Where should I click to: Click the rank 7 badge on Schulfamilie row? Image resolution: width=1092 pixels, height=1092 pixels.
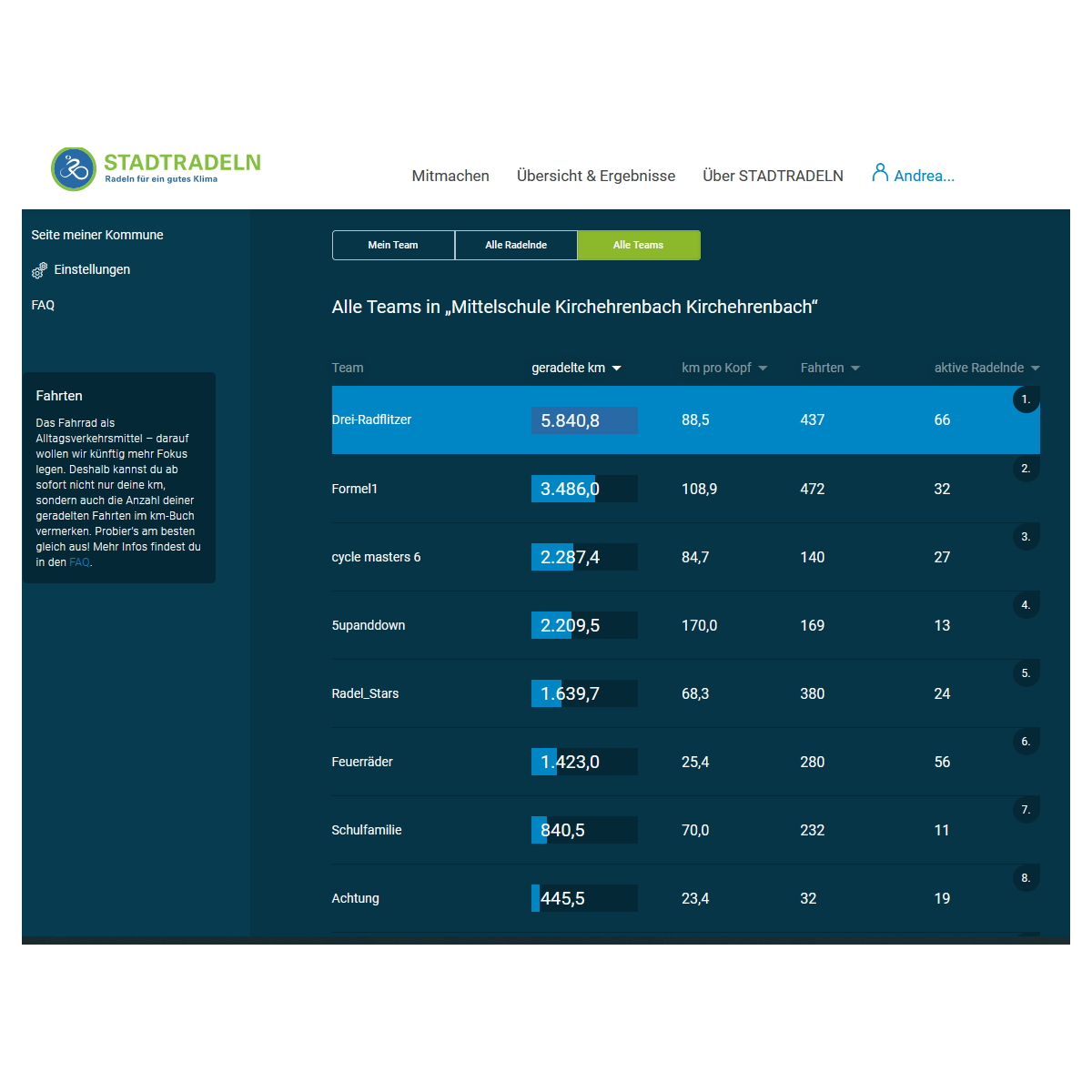[x=1026, y=810]
